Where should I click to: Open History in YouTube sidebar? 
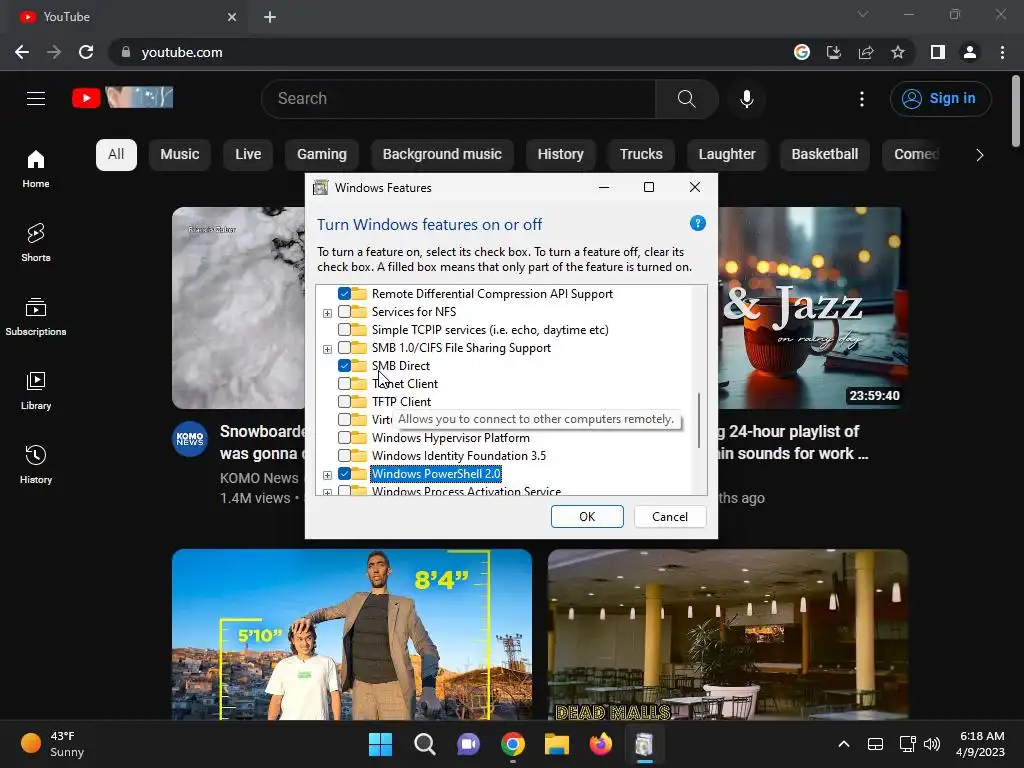pyautogui.click(x=36, y=464)
